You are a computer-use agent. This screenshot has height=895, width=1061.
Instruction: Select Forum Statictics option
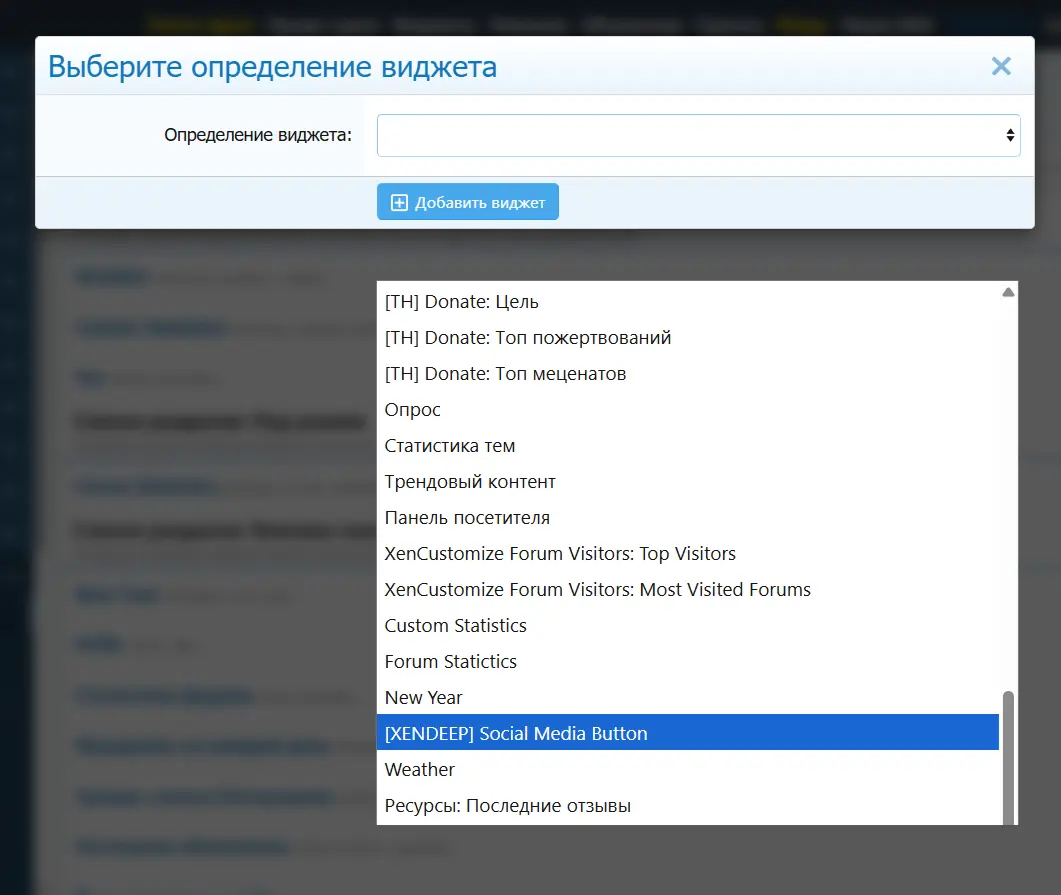(x=451, y=662)
